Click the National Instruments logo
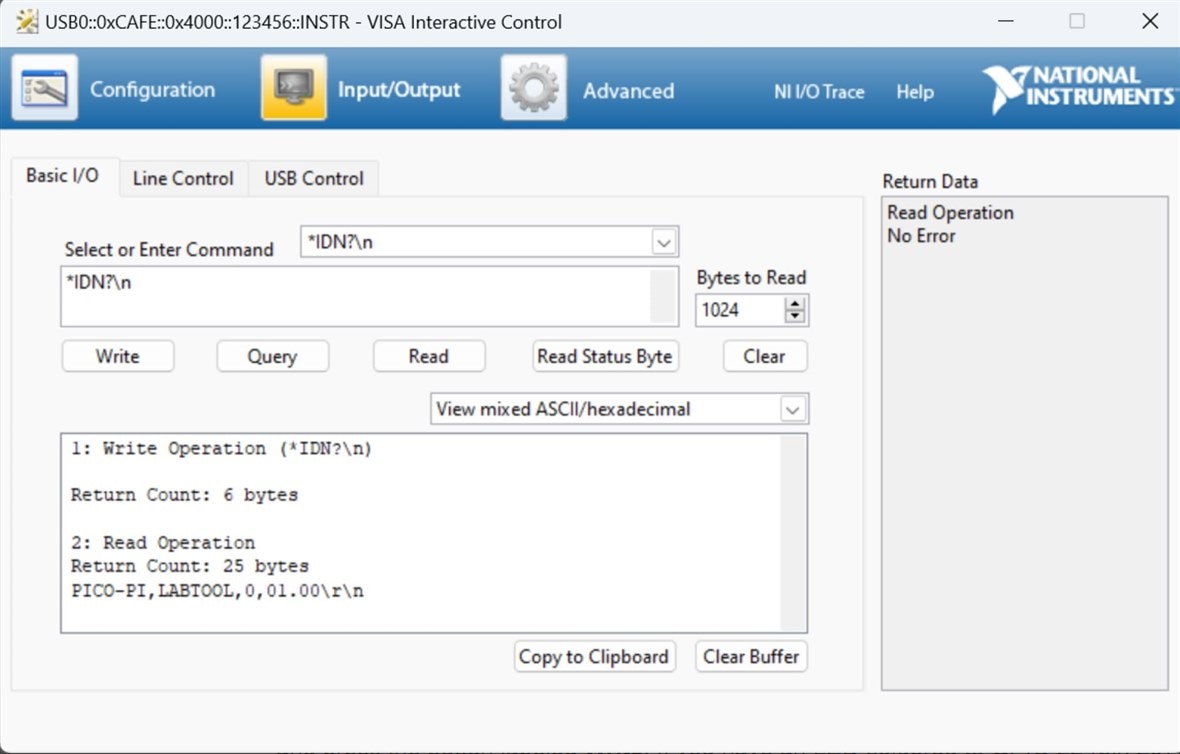The width and height of the screenshot is (1180, 754). (1078, 89)
